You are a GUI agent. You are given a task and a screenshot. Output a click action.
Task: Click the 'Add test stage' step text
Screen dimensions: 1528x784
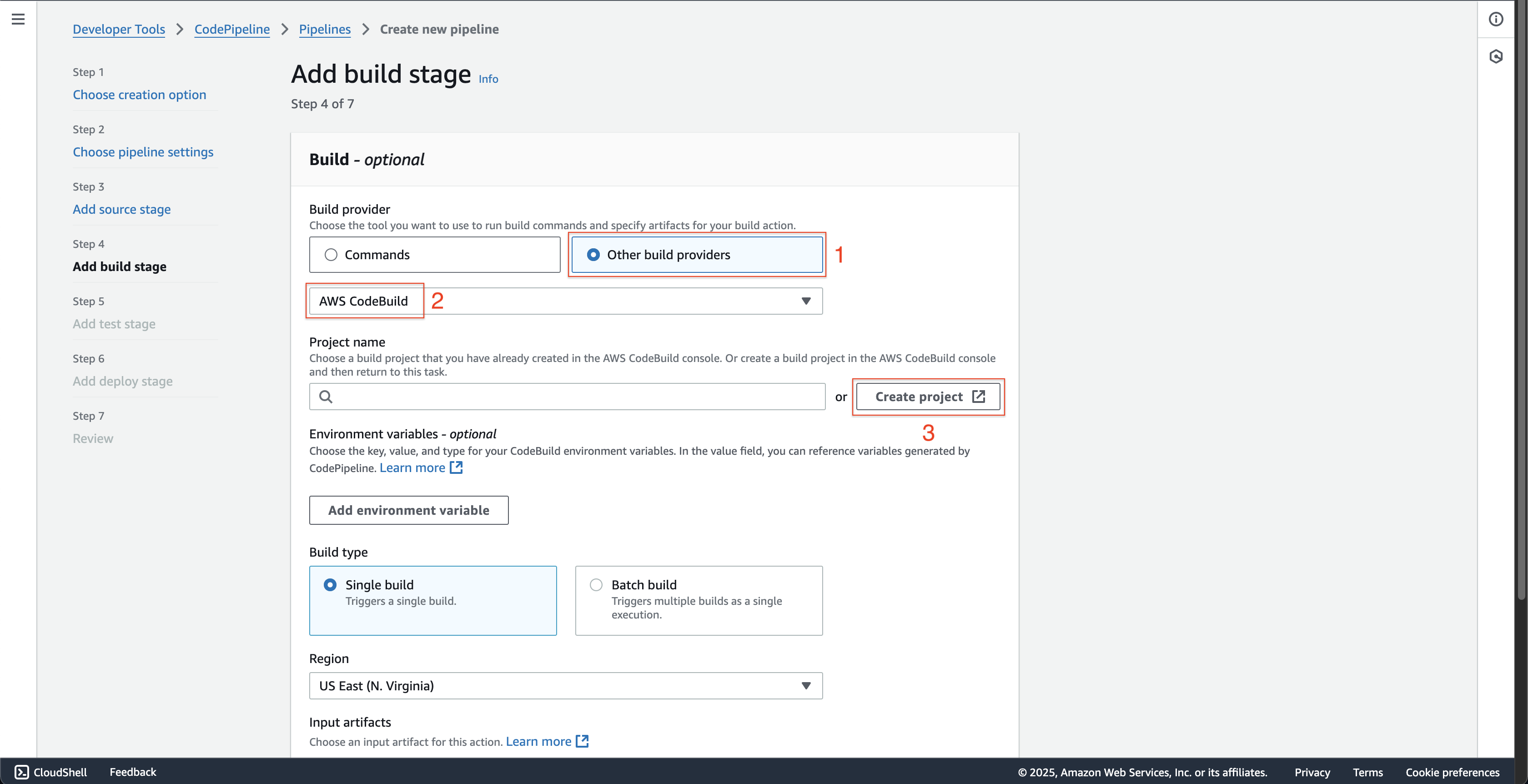tap(114, 324)
